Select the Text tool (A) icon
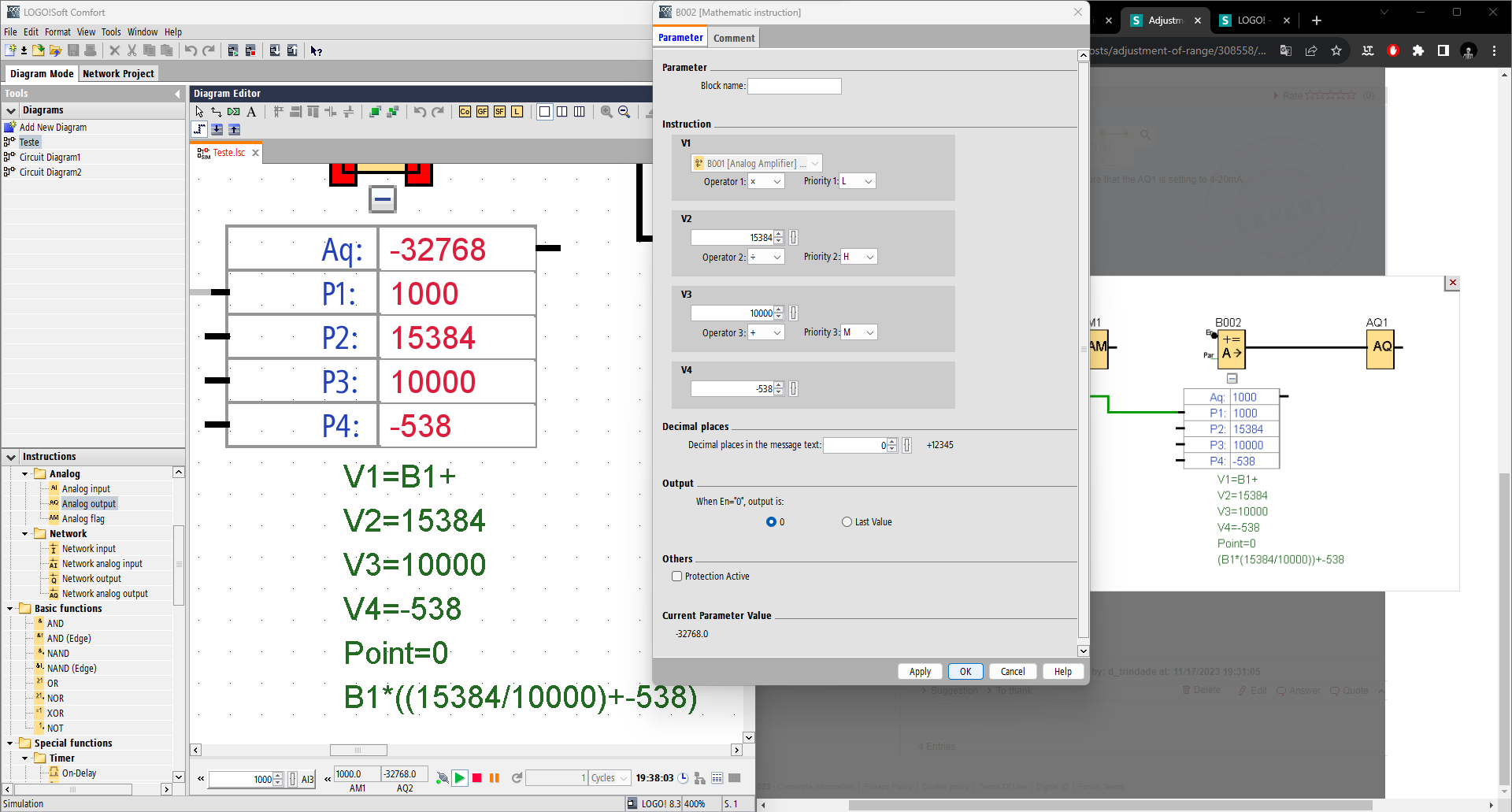 [x=251, y=112]
